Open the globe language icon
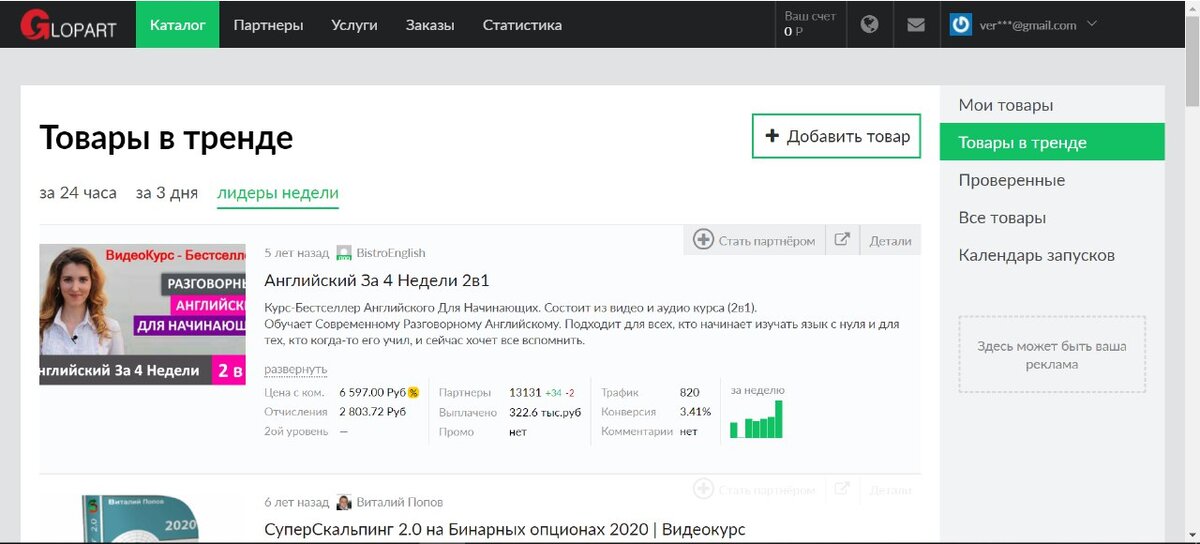1200x544 pixels. tap(870, 25)
